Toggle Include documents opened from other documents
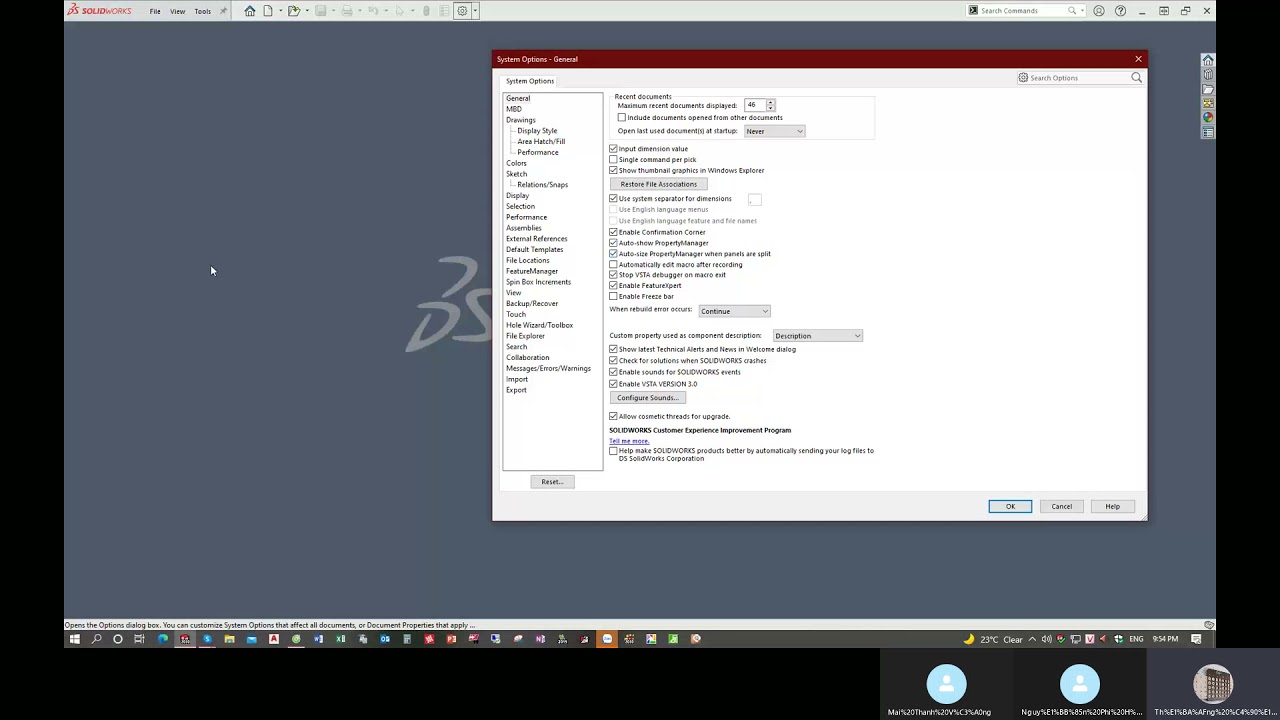The height and width of the screenshot is (720, 1280). [622, 118]
